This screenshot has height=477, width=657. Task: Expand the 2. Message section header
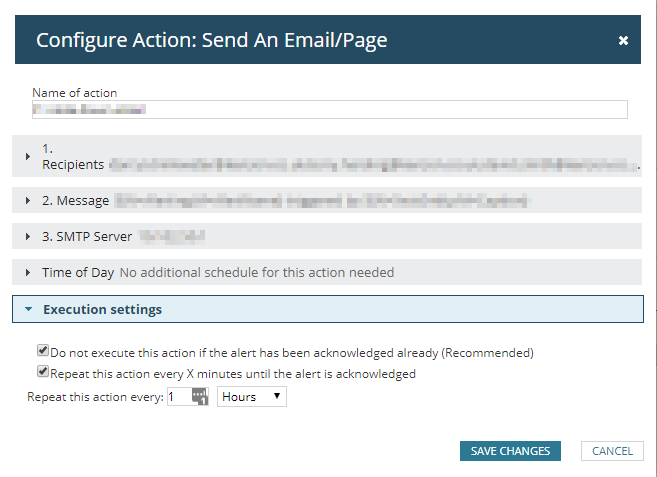(76, 201)
